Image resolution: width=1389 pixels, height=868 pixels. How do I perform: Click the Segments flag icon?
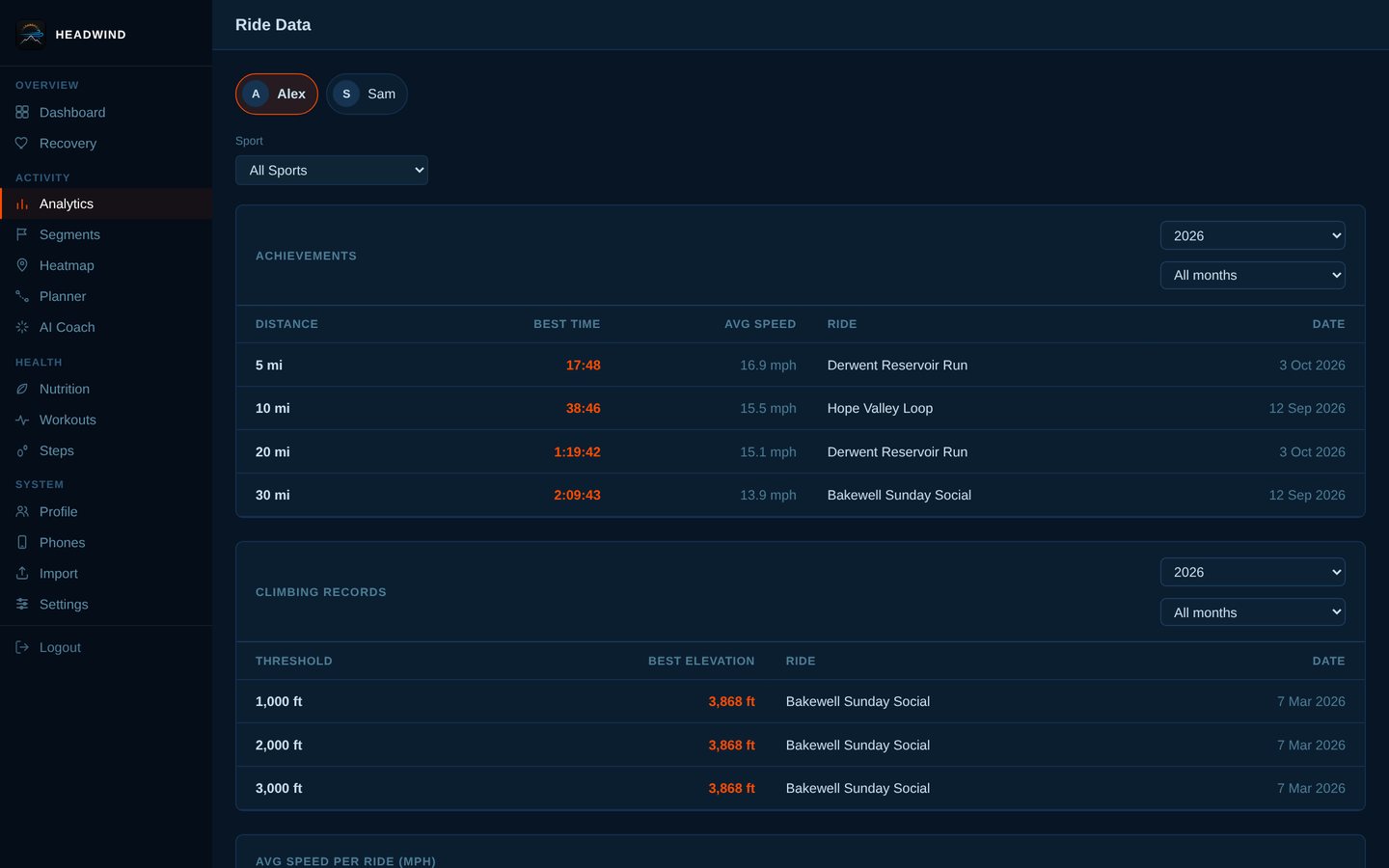coord(22,235)
